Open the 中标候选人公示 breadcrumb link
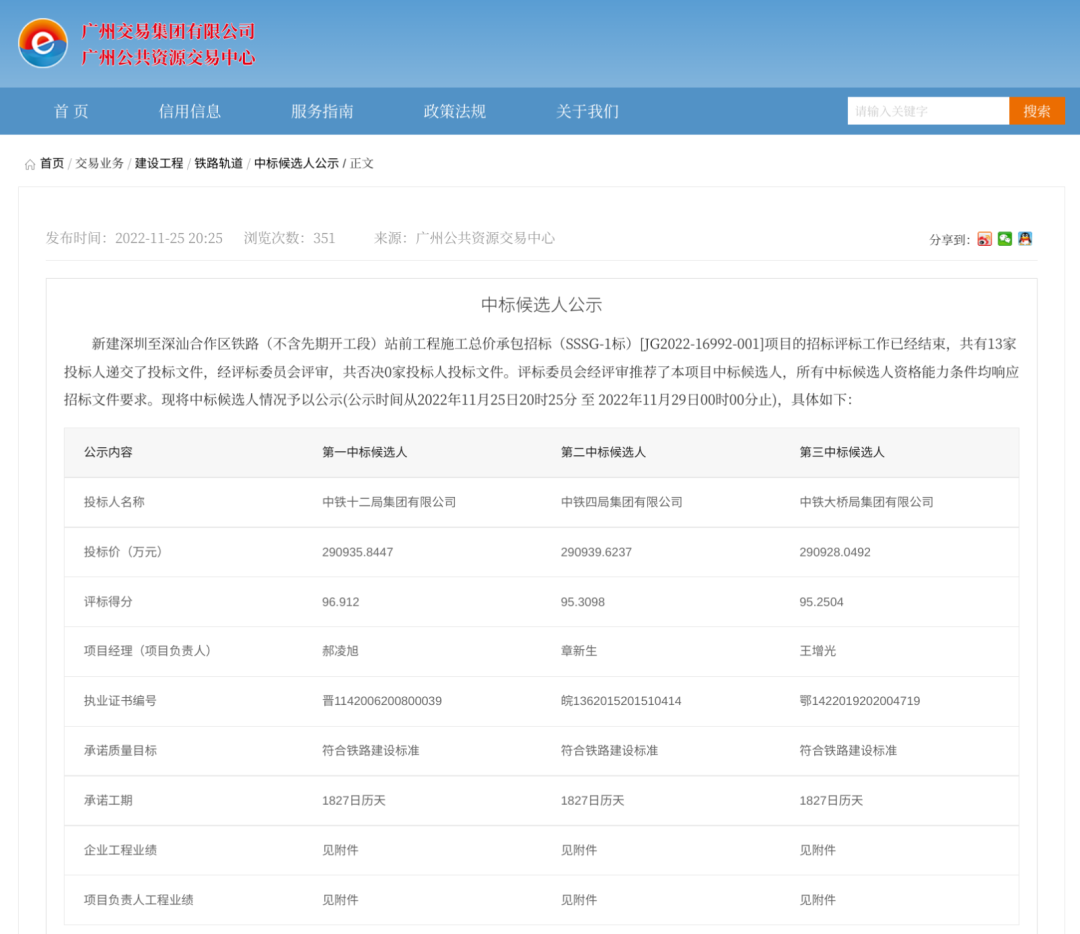 (296, 163)
